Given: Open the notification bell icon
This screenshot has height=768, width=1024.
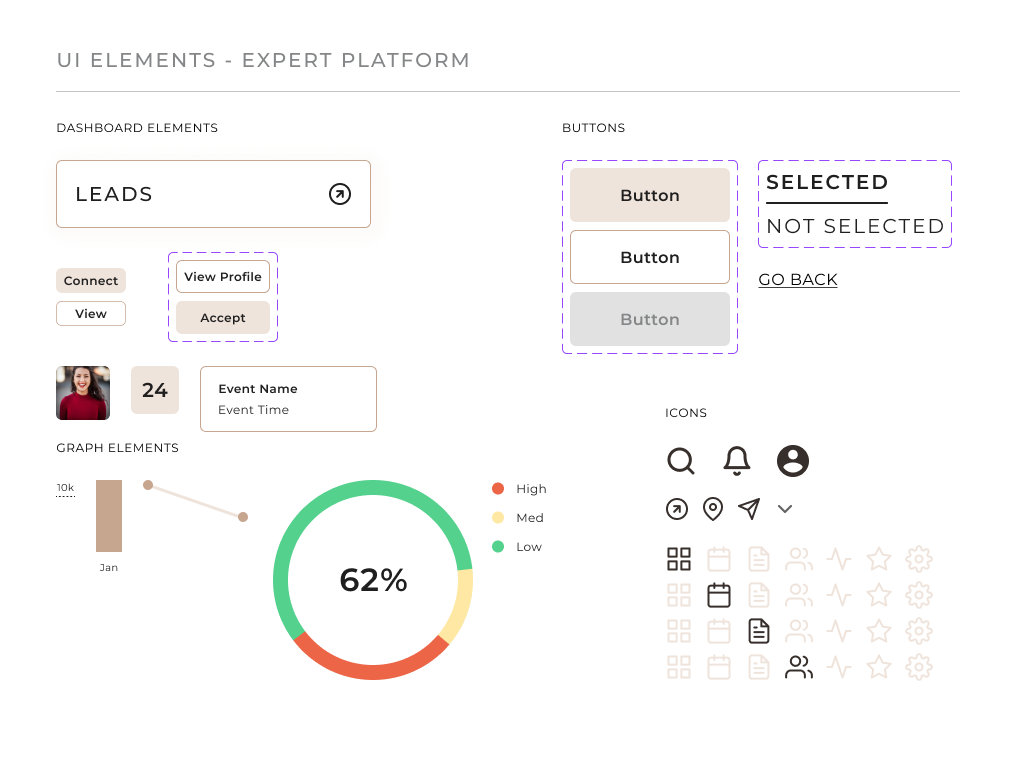Looking at the screenshot, I should (737, 461).
